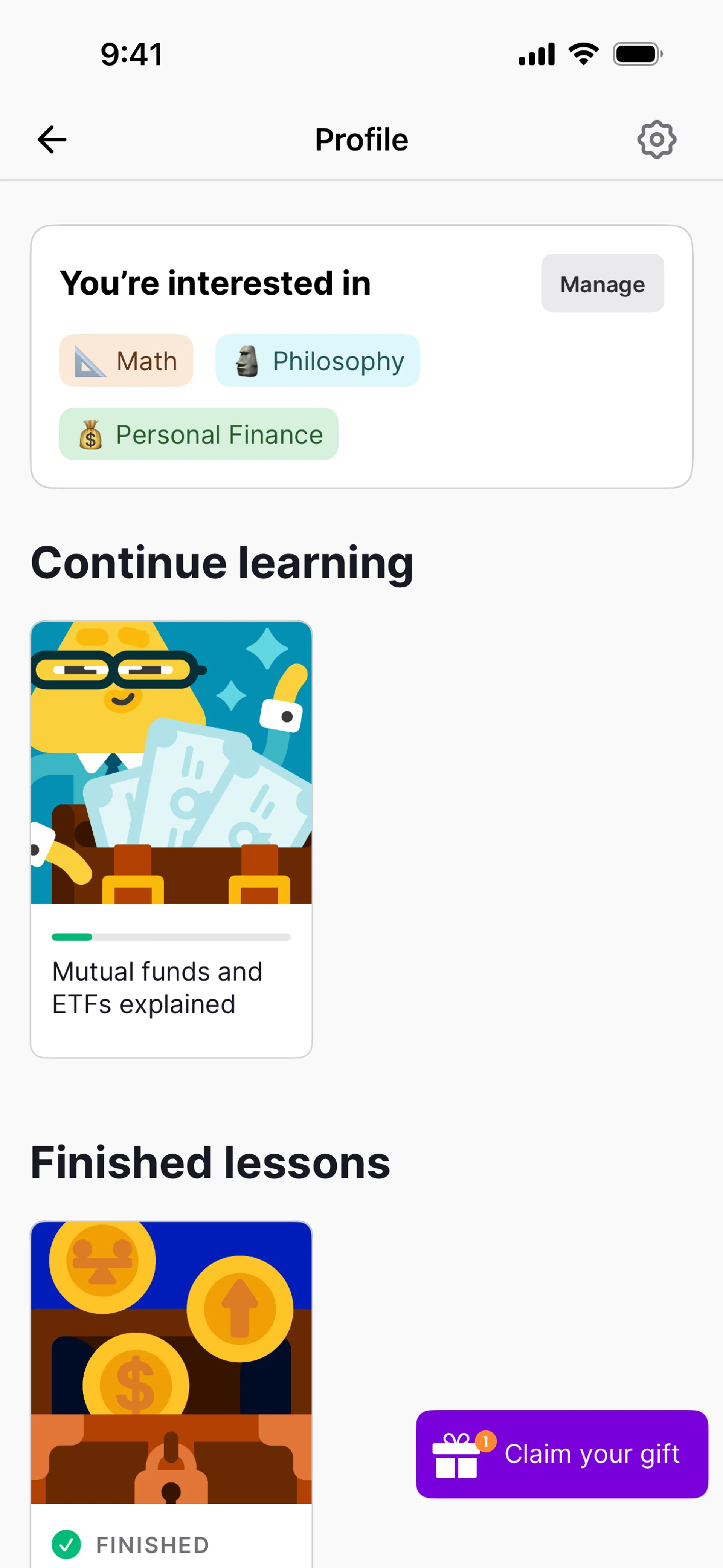Viewport: 723px width, 1568px height.
Task: Tap the Wi-Fi status icon
Action: [x=584, y=54]
